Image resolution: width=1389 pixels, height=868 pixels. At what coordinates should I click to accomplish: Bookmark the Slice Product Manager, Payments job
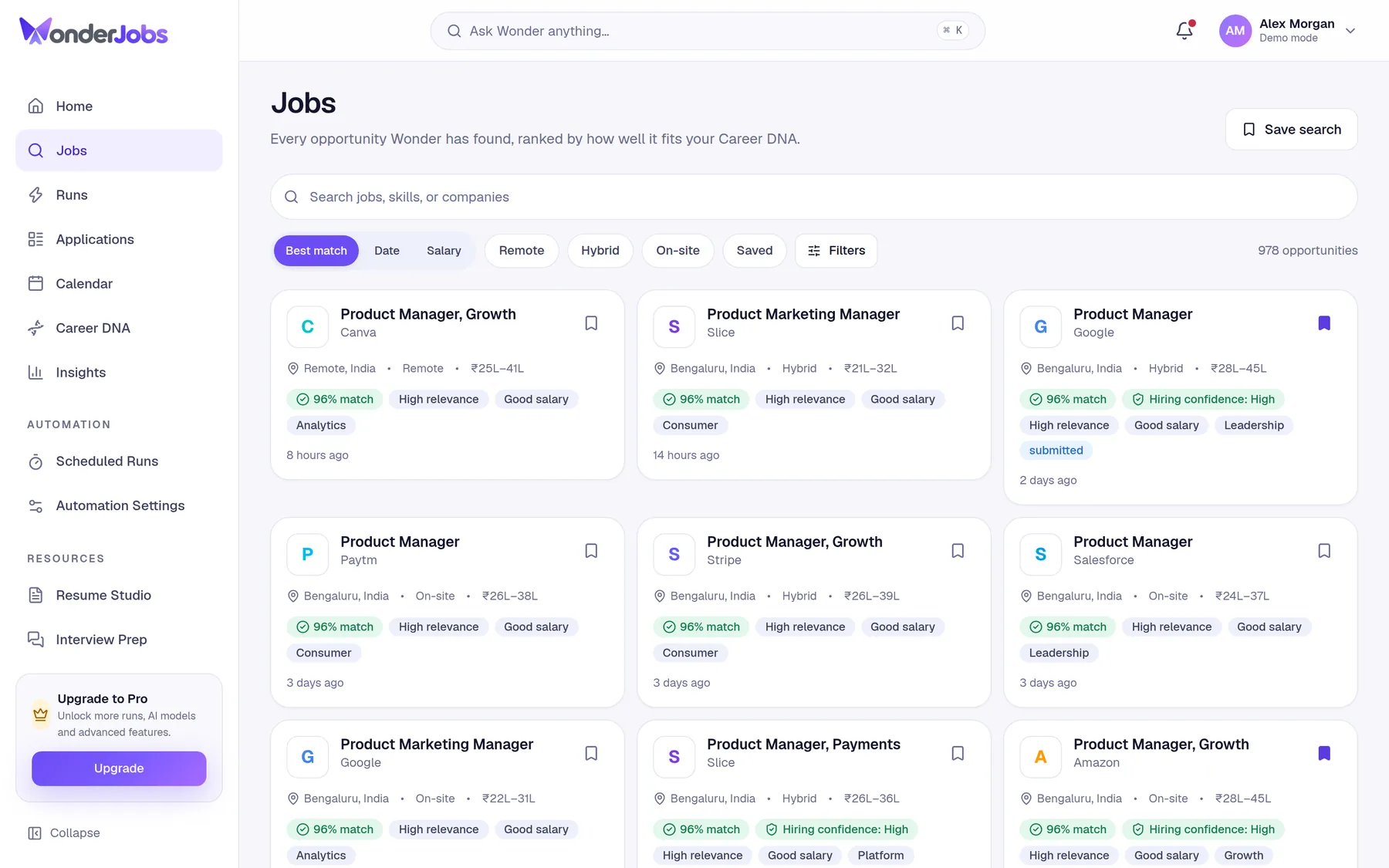(x=958, y=753)
